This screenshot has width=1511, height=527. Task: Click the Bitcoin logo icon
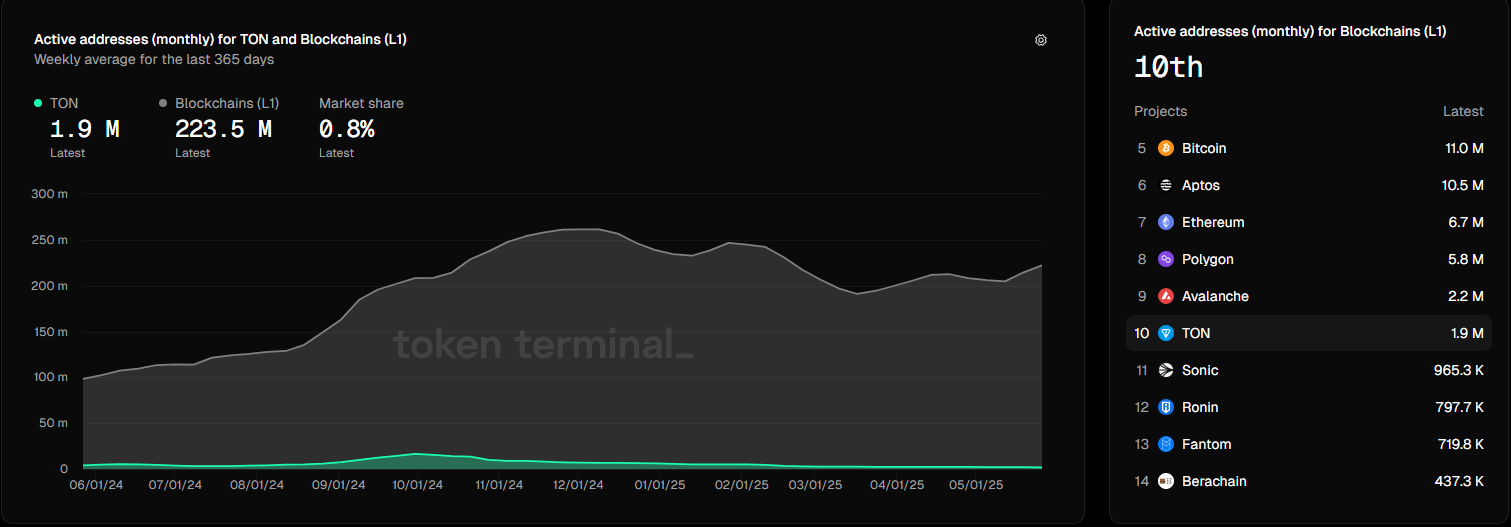(1165, 148)
